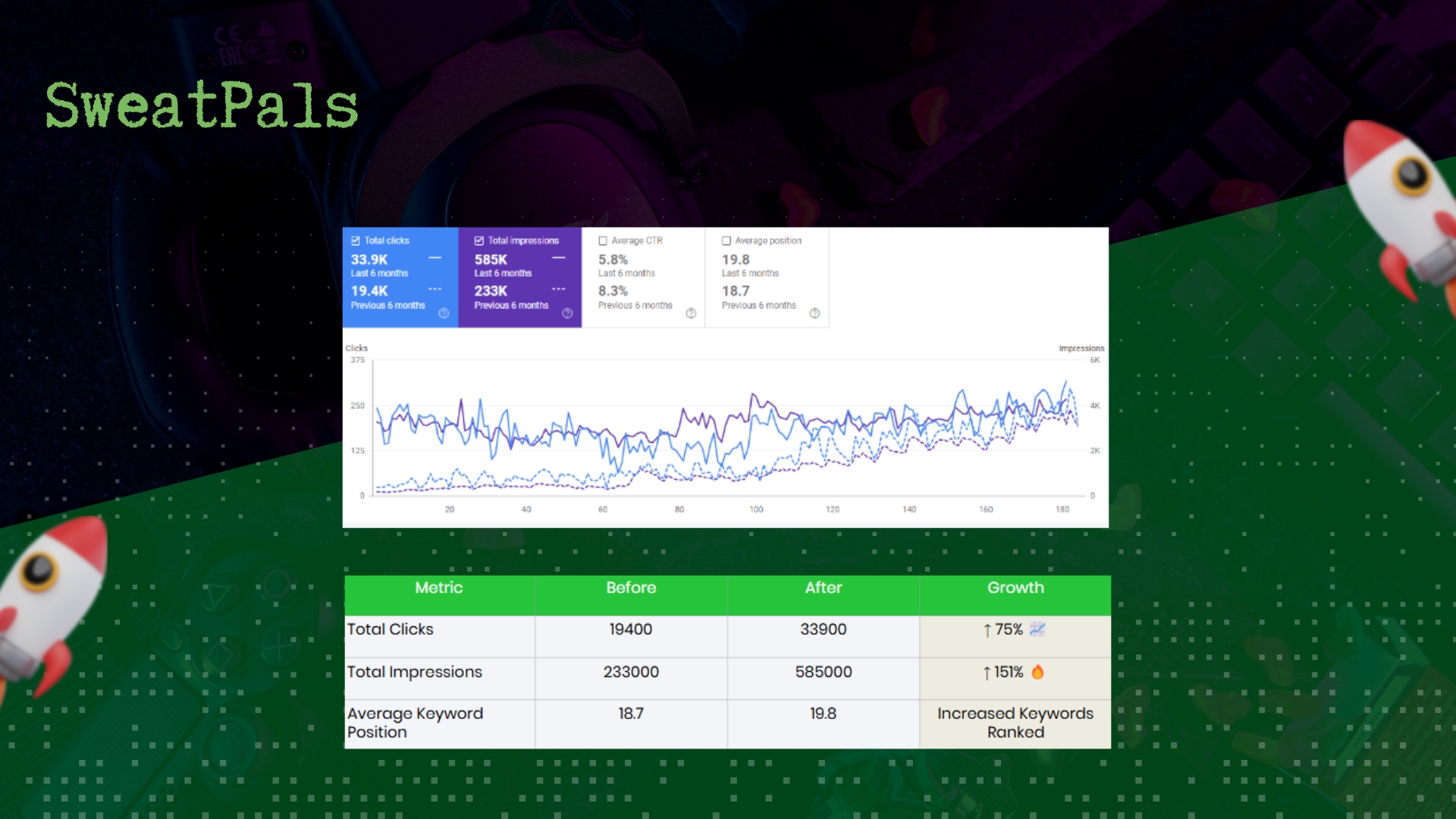Uncheck the Total impressions checkbox
Image resolution: width=1456 pixels, height=819 pixels.
click(x=479, y=240)
